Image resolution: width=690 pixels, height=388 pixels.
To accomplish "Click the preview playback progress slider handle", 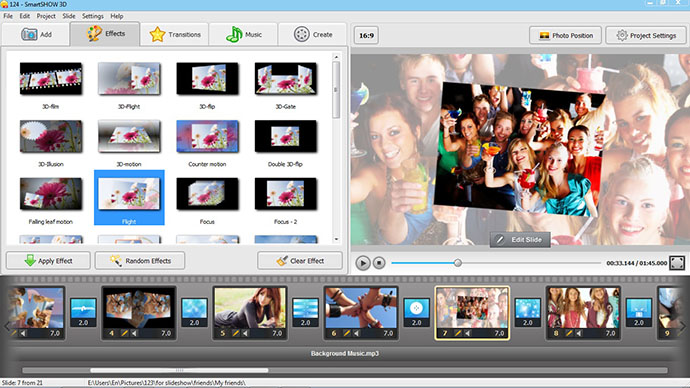I will [x=458, y=263].
